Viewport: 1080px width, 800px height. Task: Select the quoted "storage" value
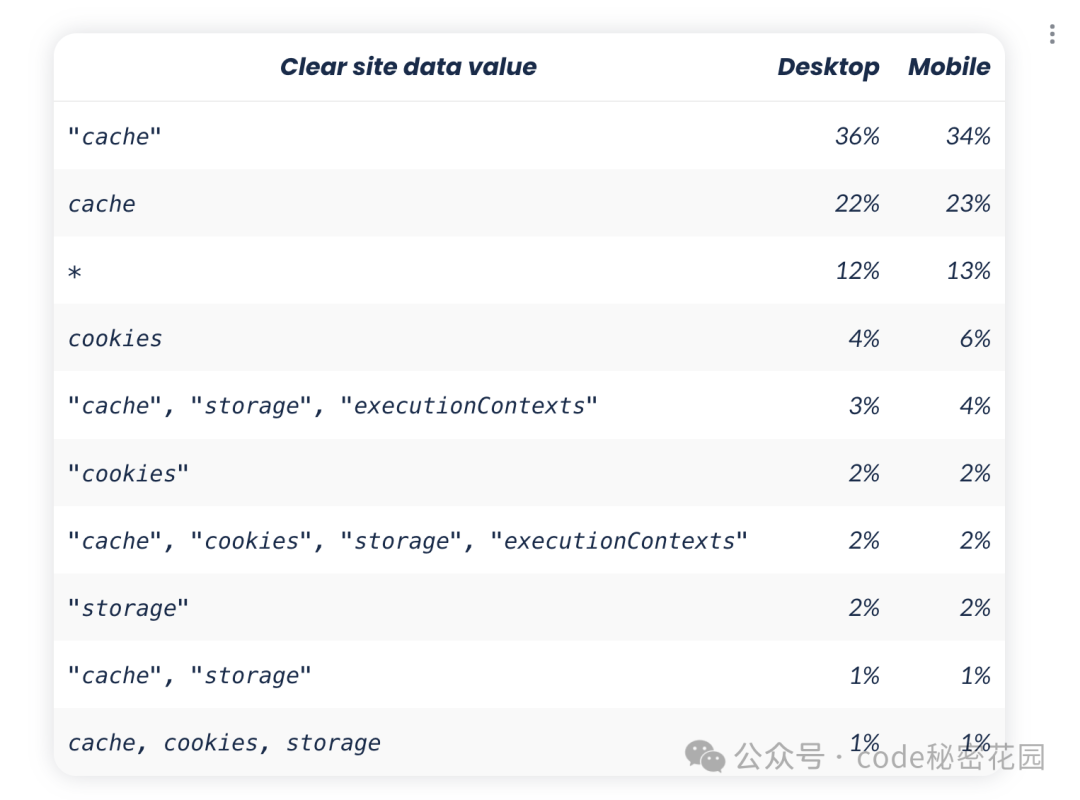tap(128, 608)
